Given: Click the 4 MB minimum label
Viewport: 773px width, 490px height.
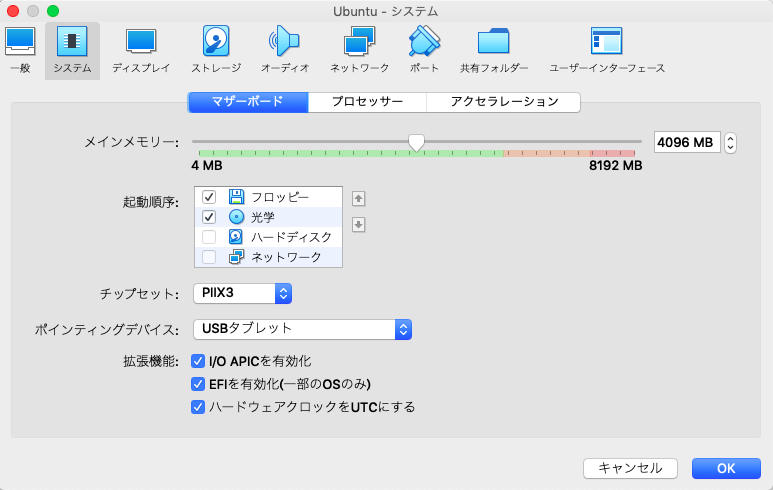Looking at the screenshot, I should 207,166.
